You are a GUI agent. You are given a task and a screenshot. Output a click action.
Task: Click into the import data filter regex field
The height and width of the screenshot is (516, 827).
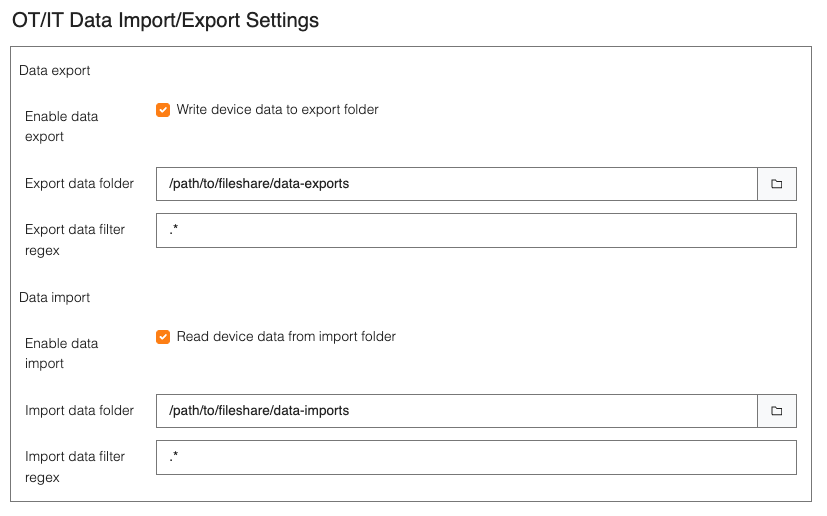pyautogui.click(x=476, y=457)
